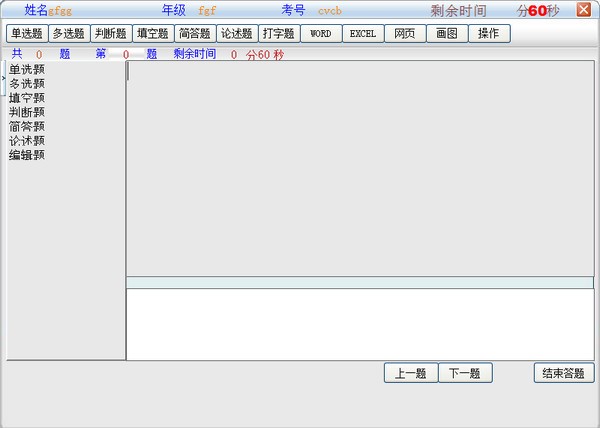The image size is (600, 428).
Task: Click the 单选题 toolbar button
Action: pyautogui.click(x=27, y=34)
